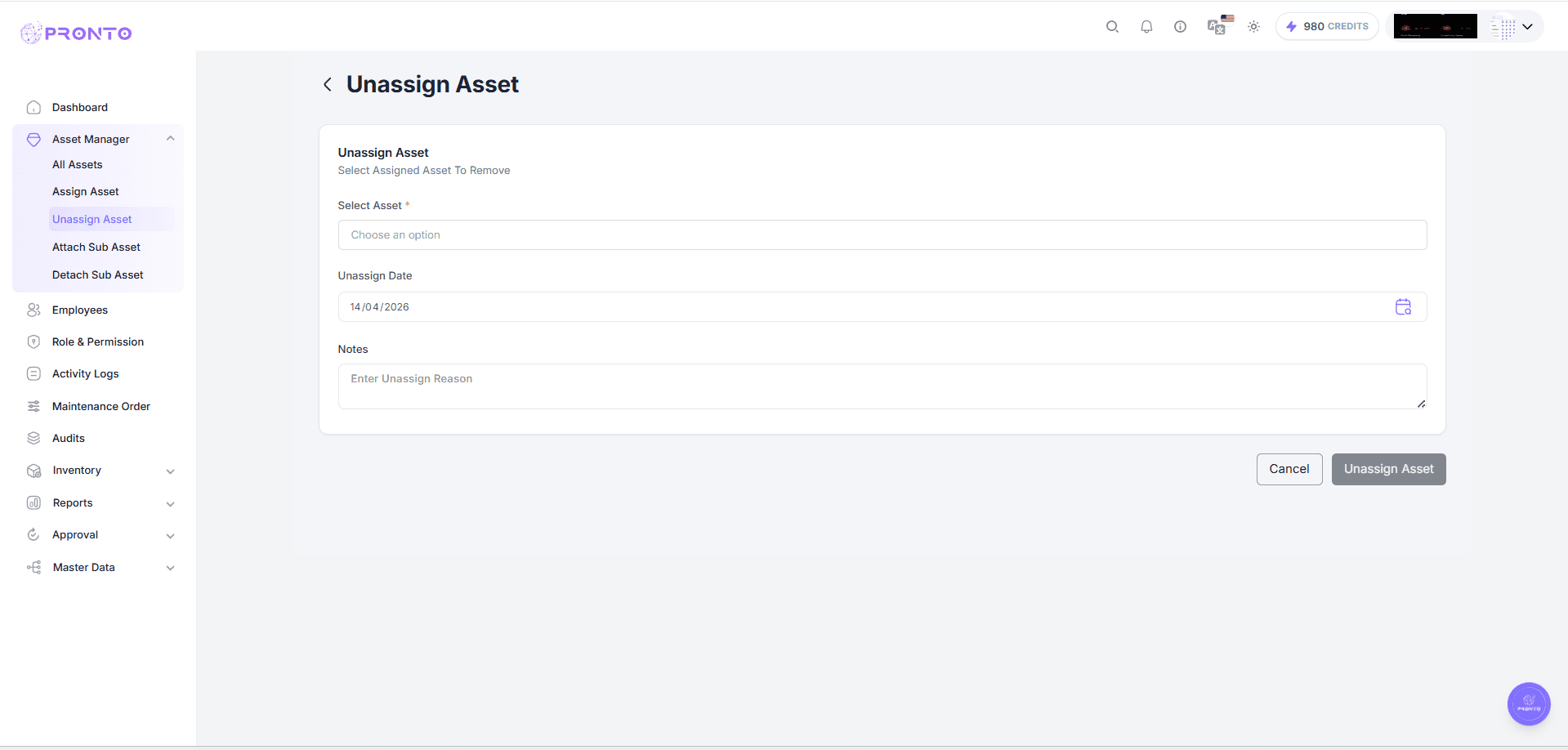Open the notifications bell
The image size is (1568, 750).
(x=1146, y=26)
